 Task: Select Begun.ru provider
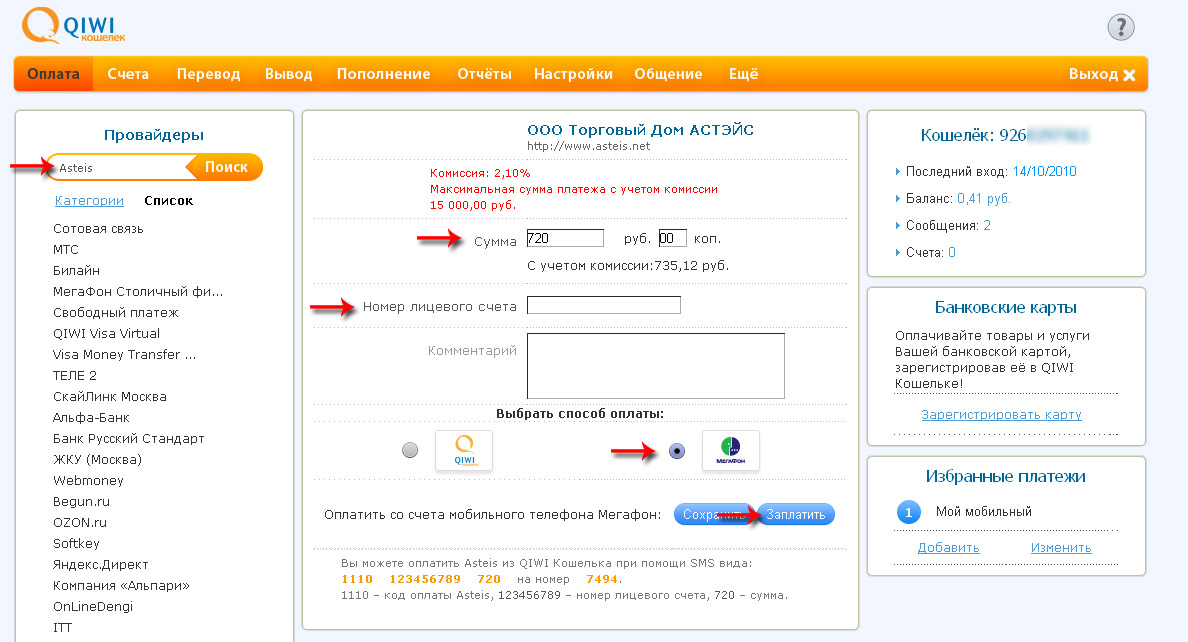tap(81, 501)
